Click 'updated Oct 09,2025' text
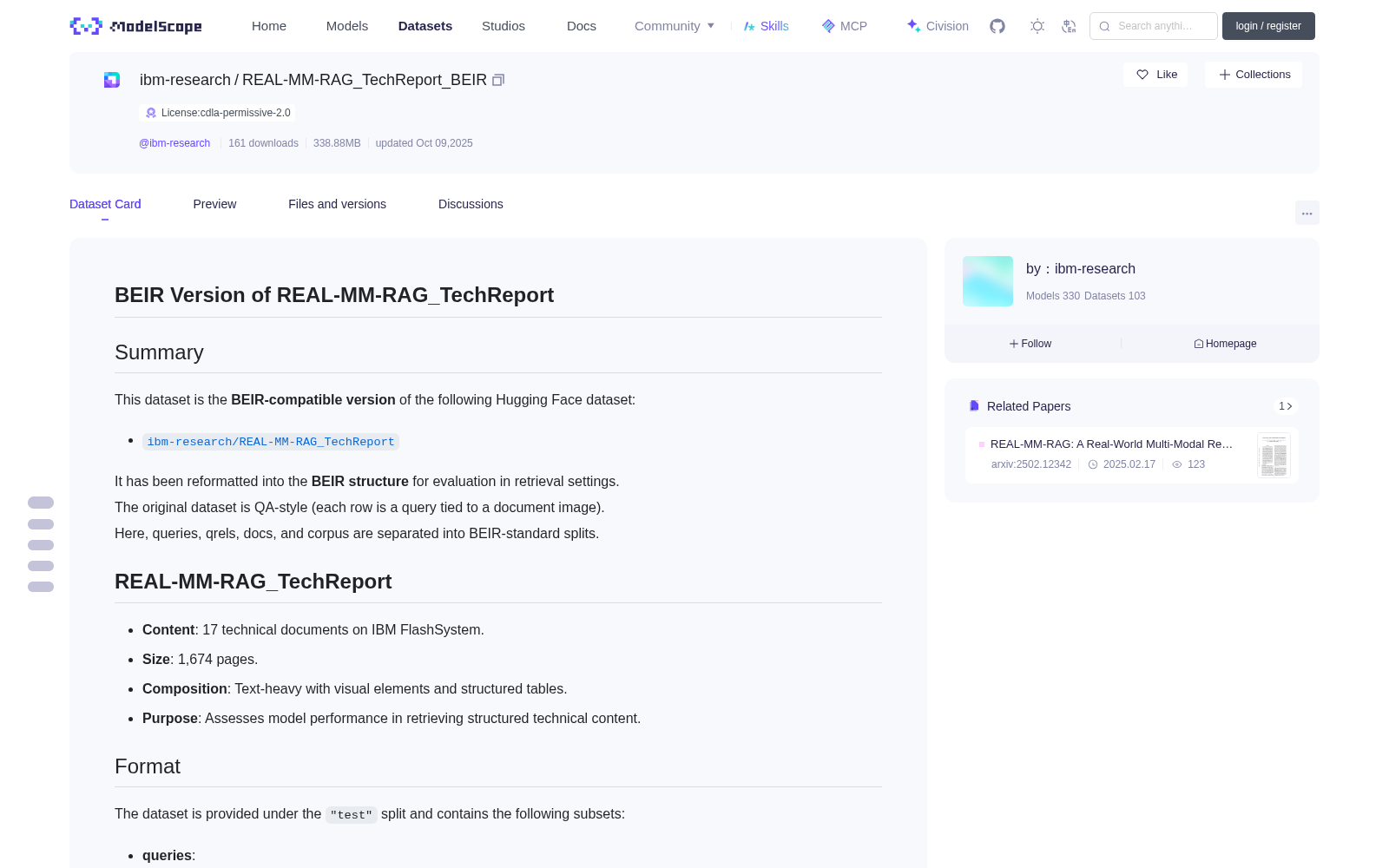This screenshot has width=1389, height=868. pyautogui.click(x=424, y=143)
